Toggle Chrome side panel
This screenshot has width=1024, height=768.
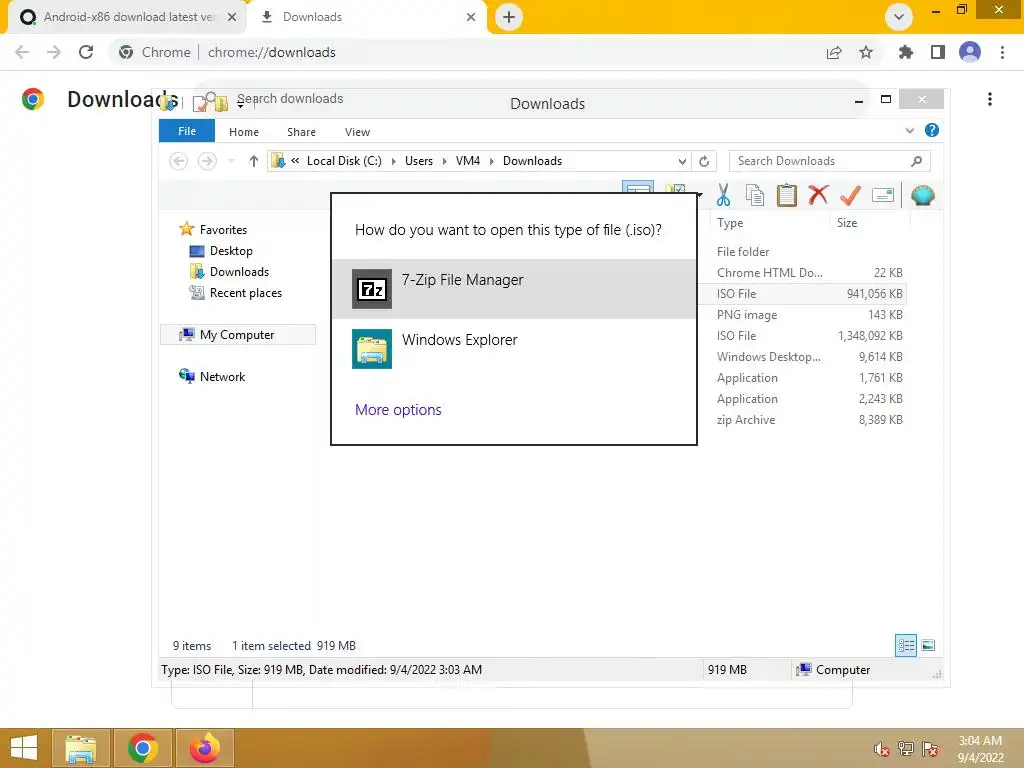click(938, 52)
